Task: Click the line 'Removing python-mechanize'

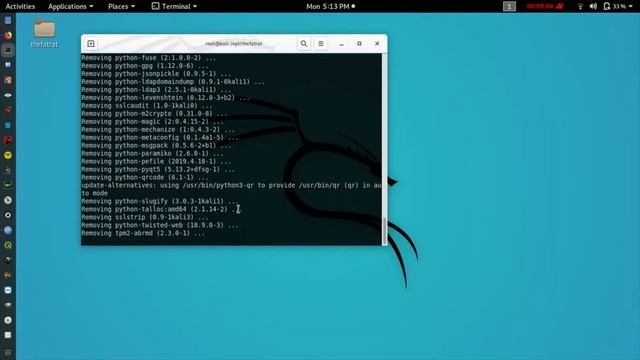Action: [x=158, y=129]
